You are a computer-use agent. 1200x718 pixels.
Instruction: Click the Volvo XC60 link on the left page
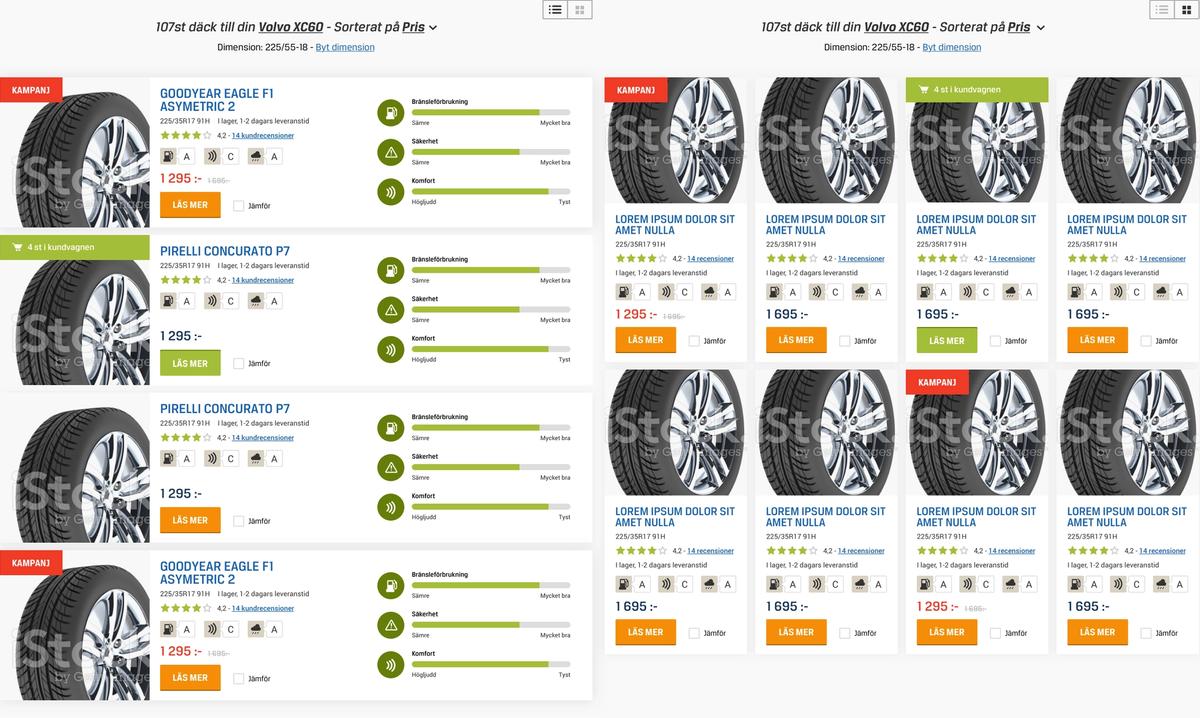291,28
